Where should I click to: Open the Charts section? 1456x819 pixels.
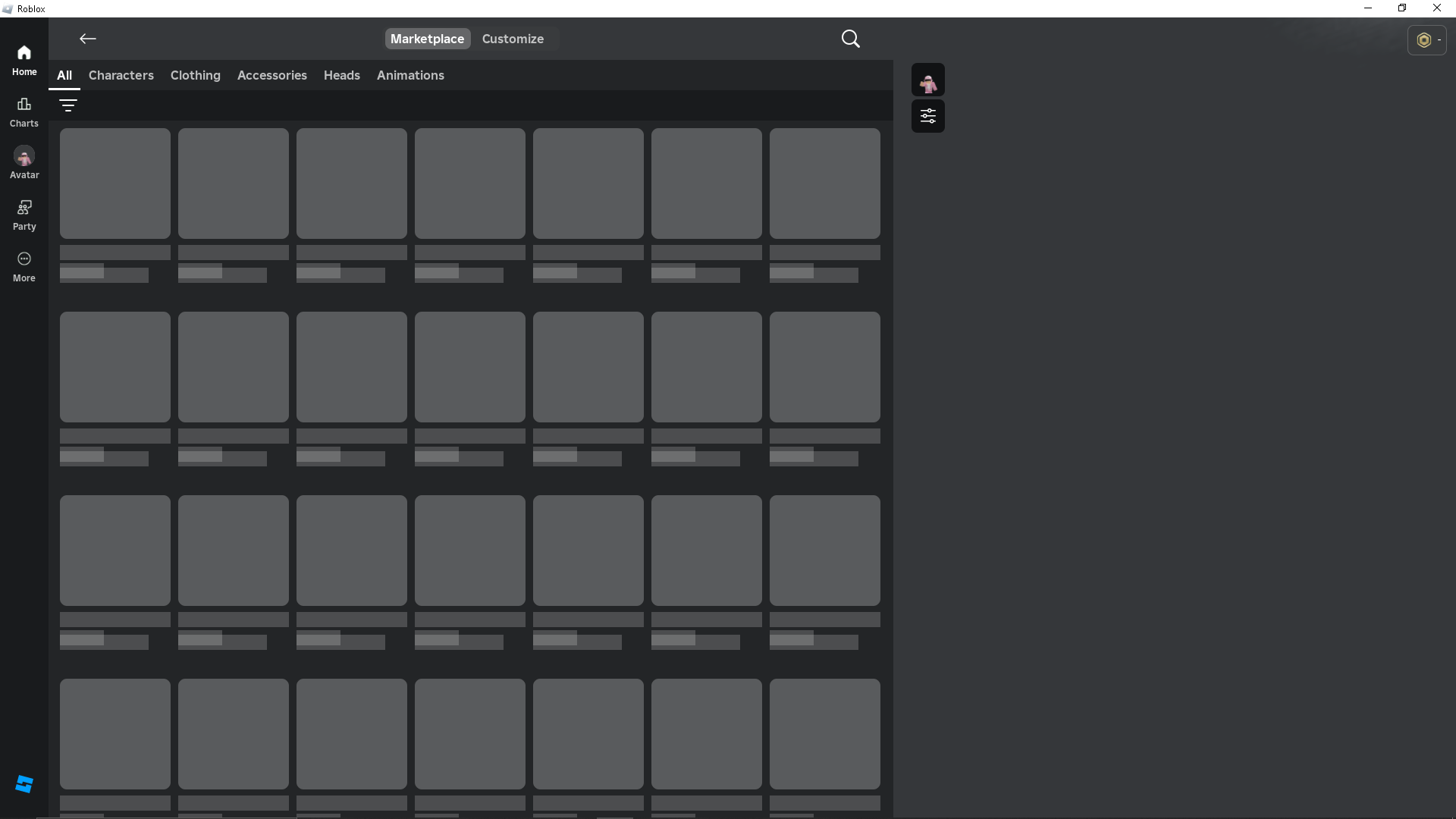pyautogui.click(x=24, y=112)
